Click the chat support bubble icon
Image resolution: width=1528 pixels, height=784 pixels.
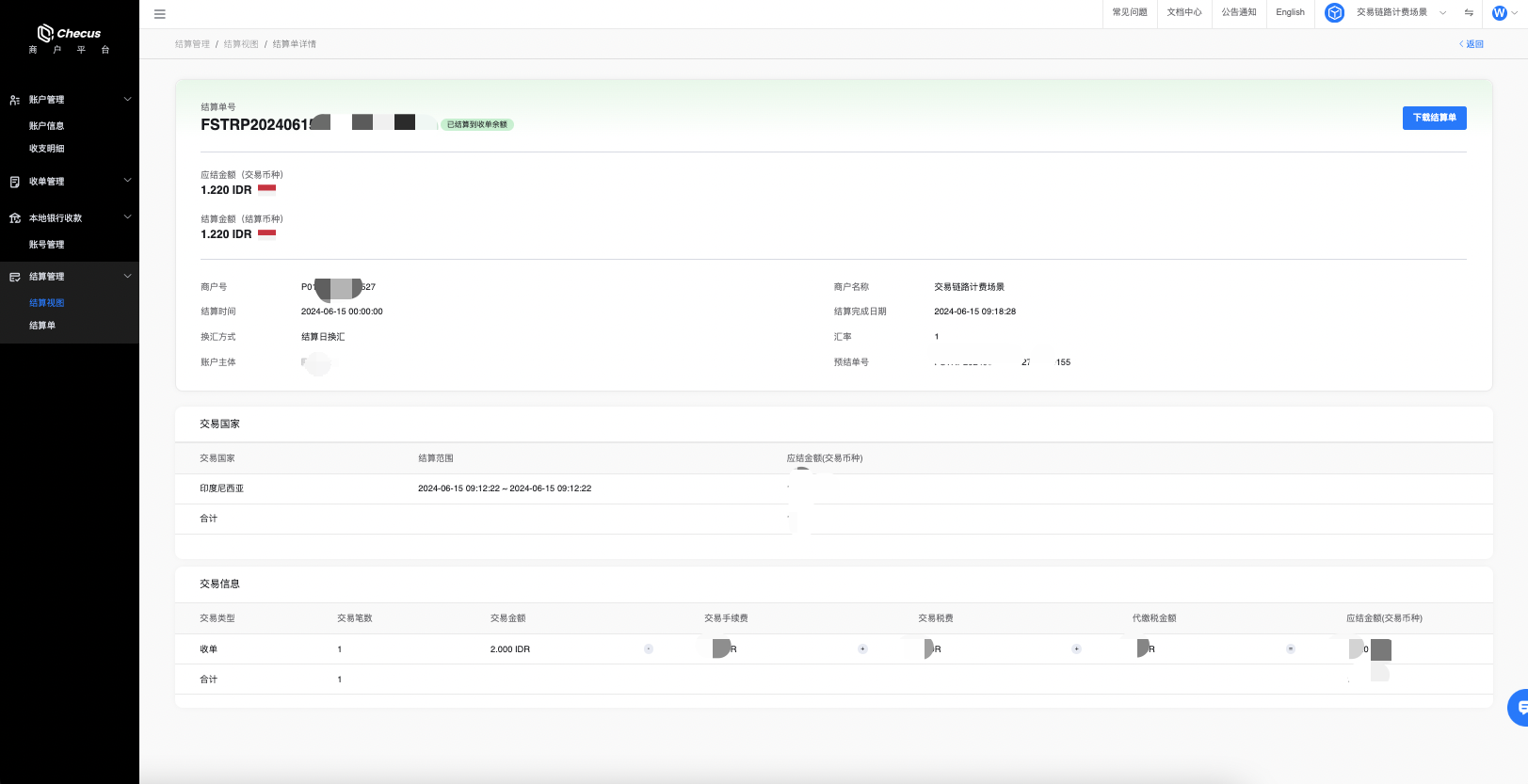click(x=1519, y=708)
